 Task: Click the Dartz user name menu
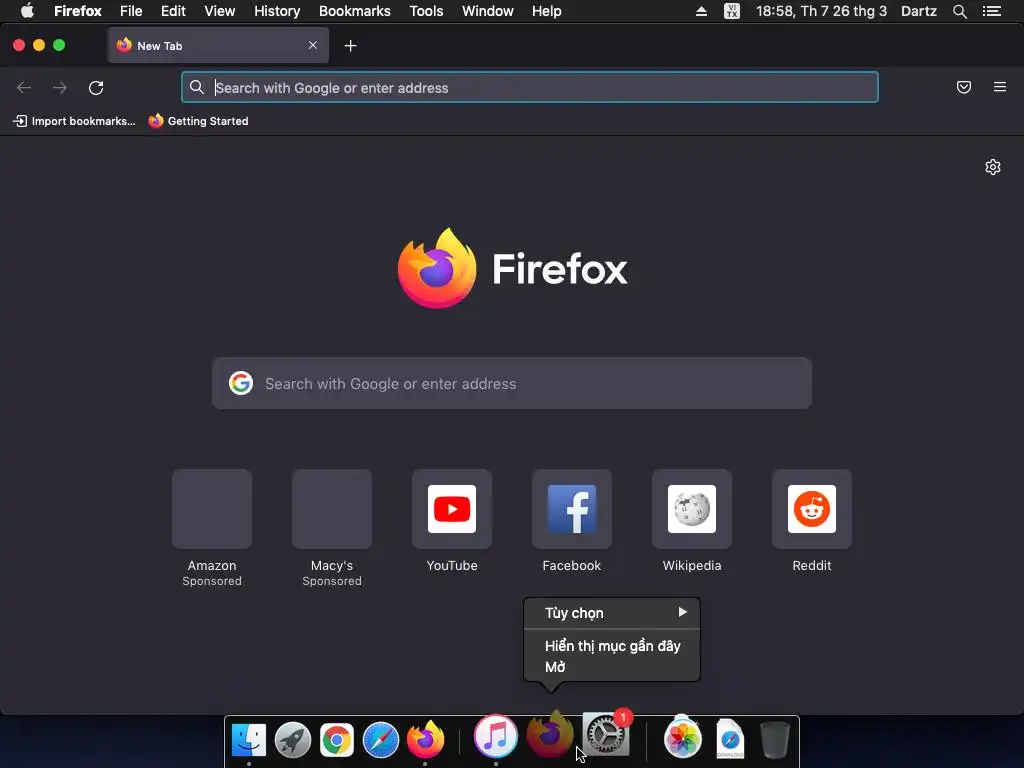pyautogui.click(x=919, y=11)
